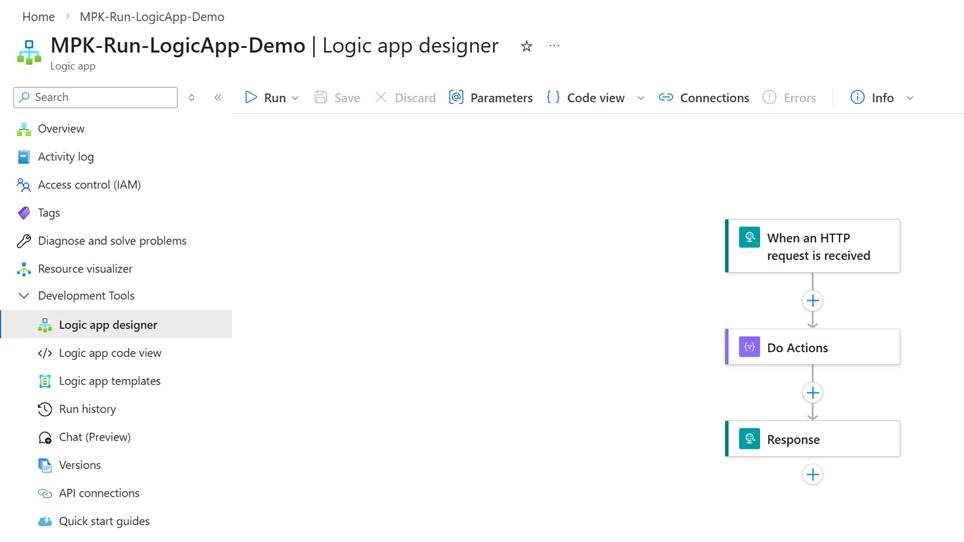The image size is (964, 542).
Task: Collapse the Development Tools section
Action: (24, 296)
